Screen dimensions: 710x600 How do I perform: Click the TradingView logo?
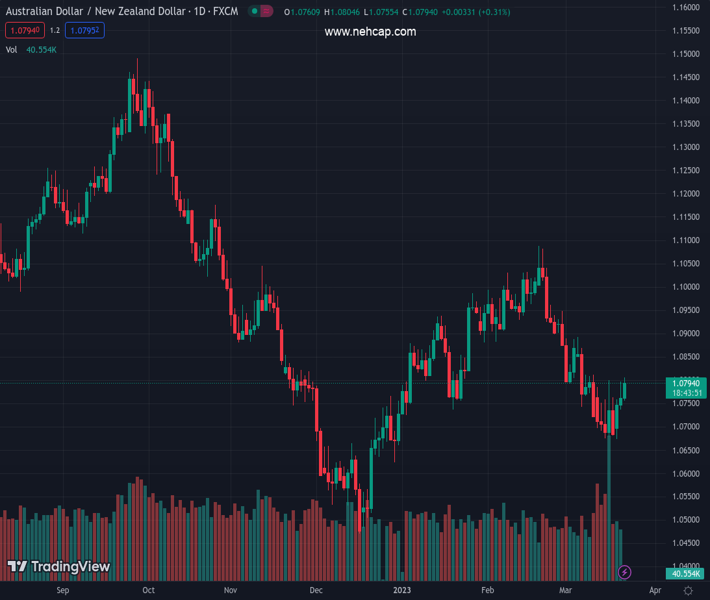coord(58,567)
